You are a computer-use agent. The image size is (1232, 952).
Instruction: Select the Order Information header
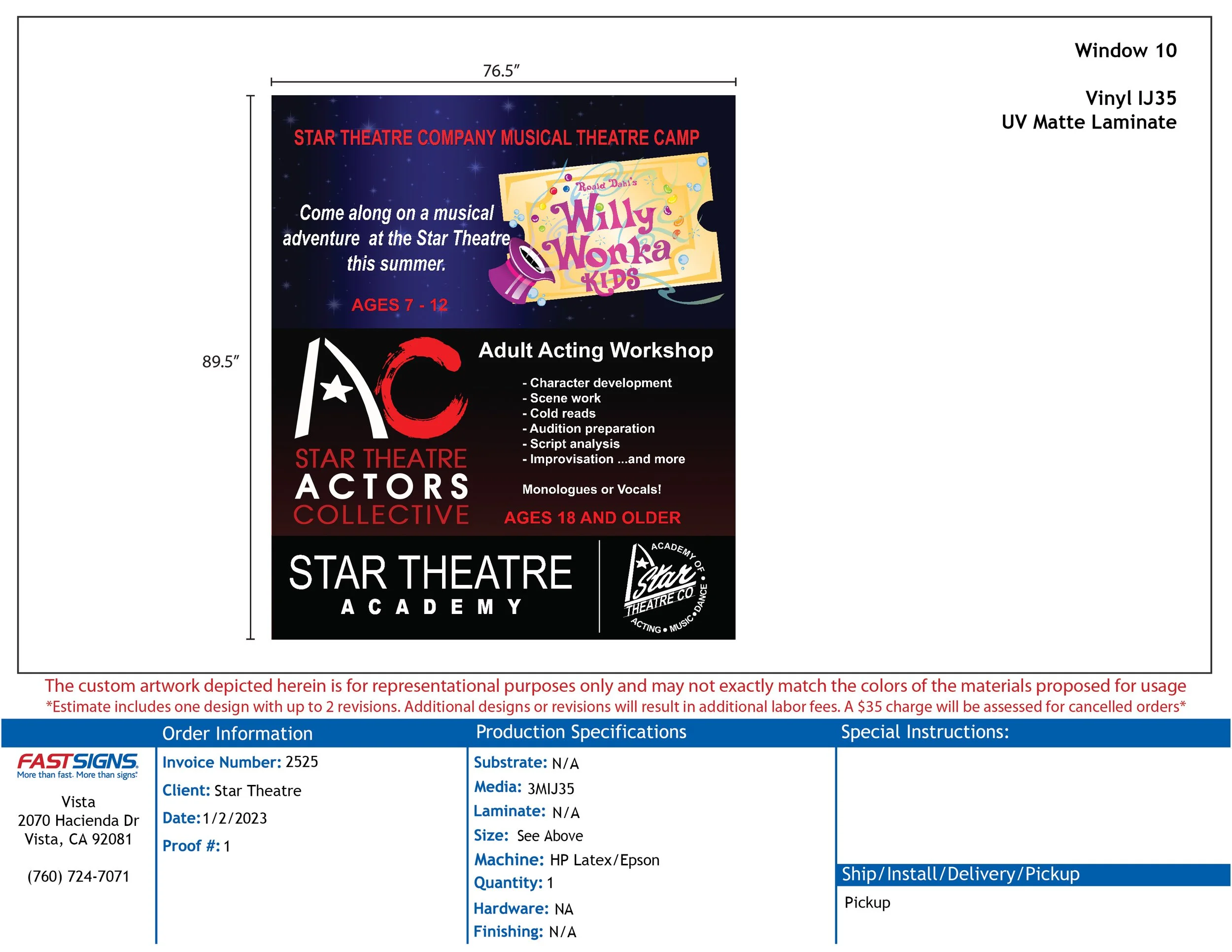click(x=238, y=733)
